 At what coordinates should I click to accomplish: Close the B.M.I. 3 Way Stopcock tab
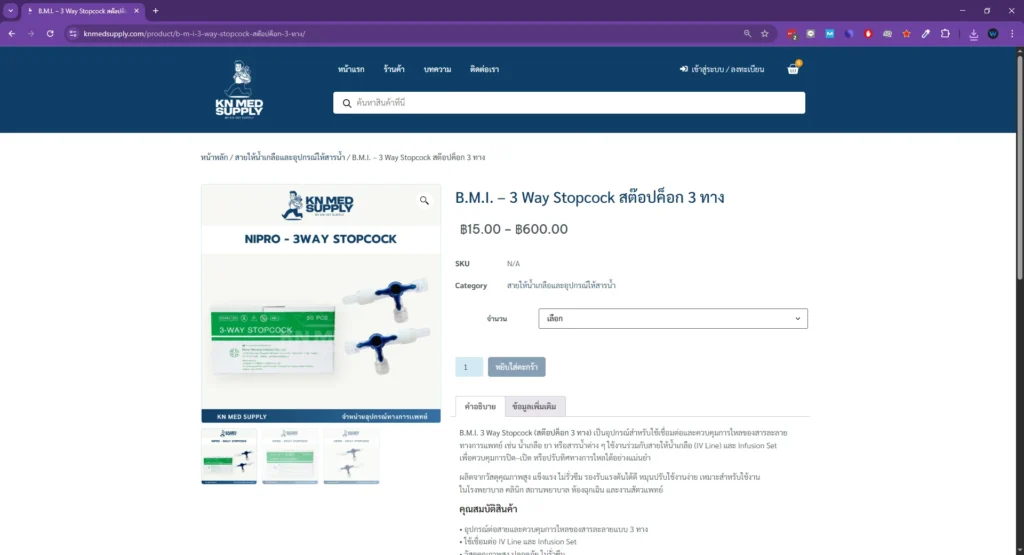[x=136, y=10]
